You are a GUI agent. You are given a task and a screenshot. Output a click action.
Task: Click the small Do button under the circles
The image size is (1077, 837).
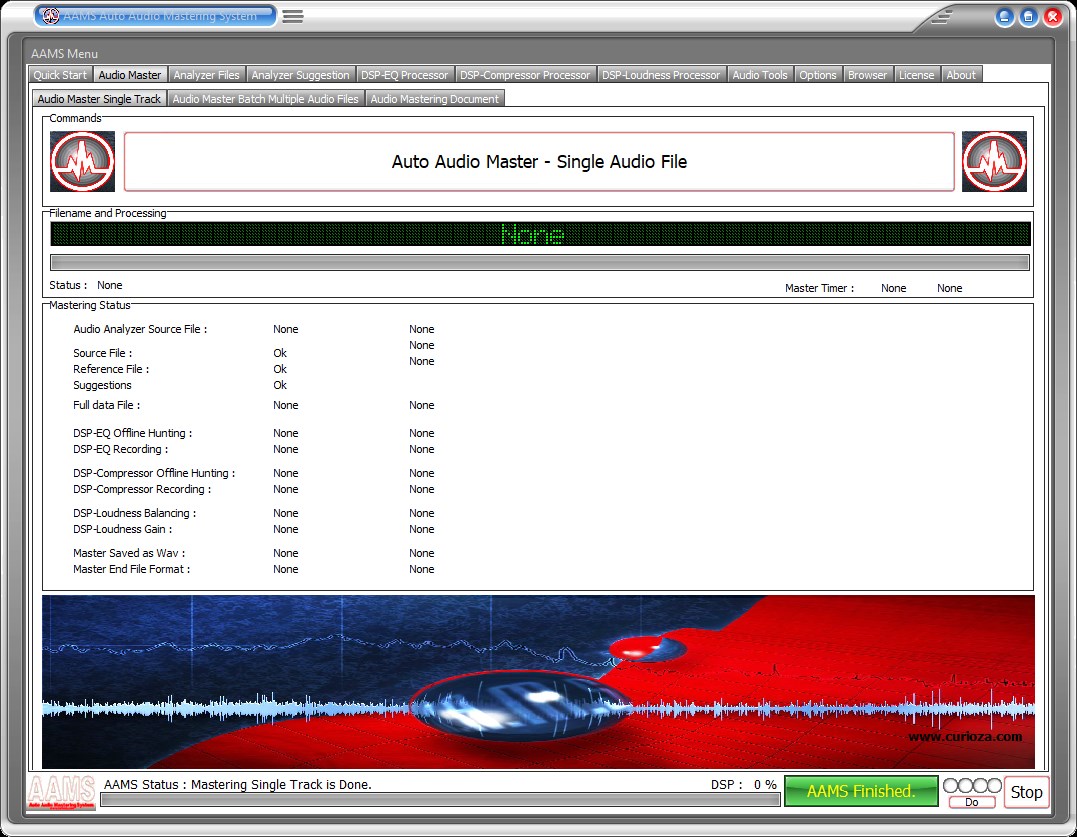972,802
